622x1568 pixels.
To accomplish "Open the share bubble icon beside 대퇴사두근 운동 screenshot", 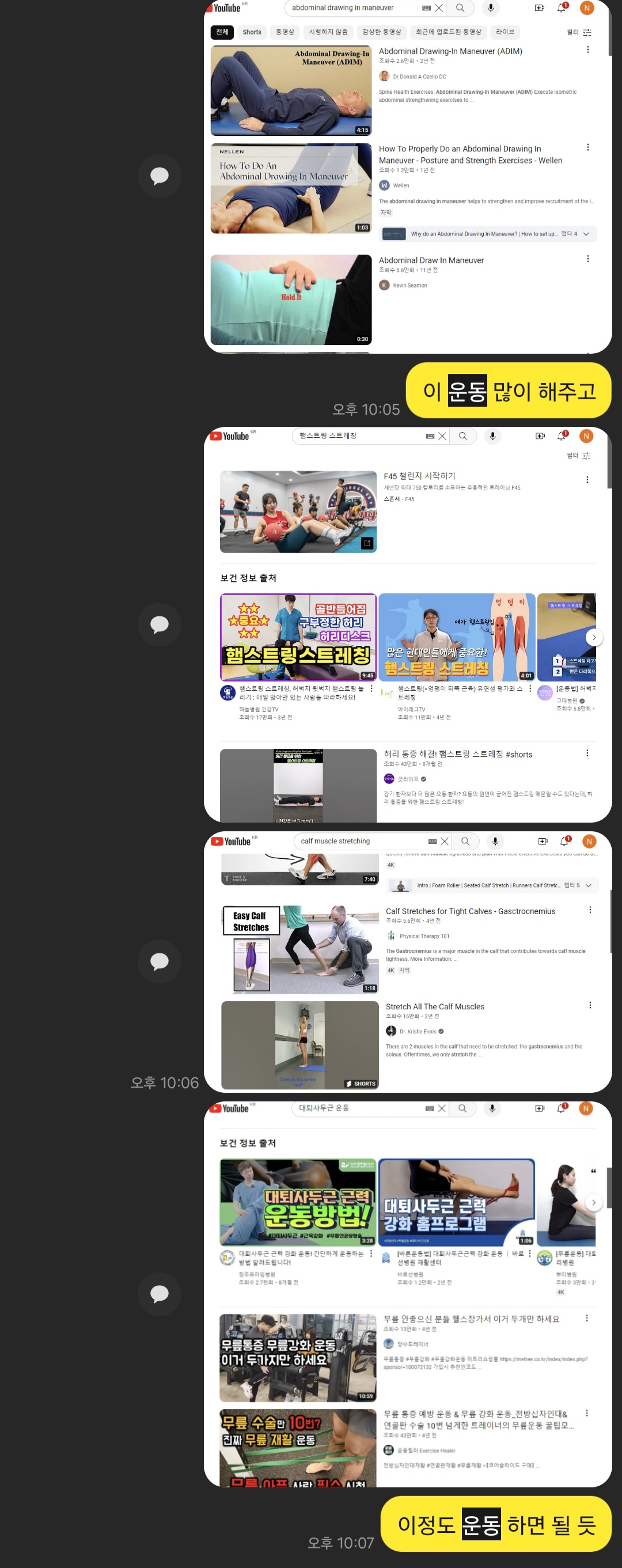I will pyautogui.click(x=160, y=1294).
